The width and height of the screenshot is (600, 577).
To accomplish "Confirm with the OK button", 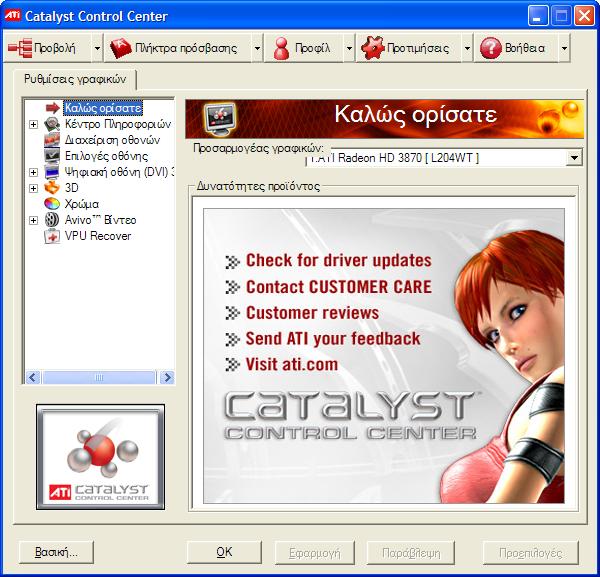I will click(224, 552).
